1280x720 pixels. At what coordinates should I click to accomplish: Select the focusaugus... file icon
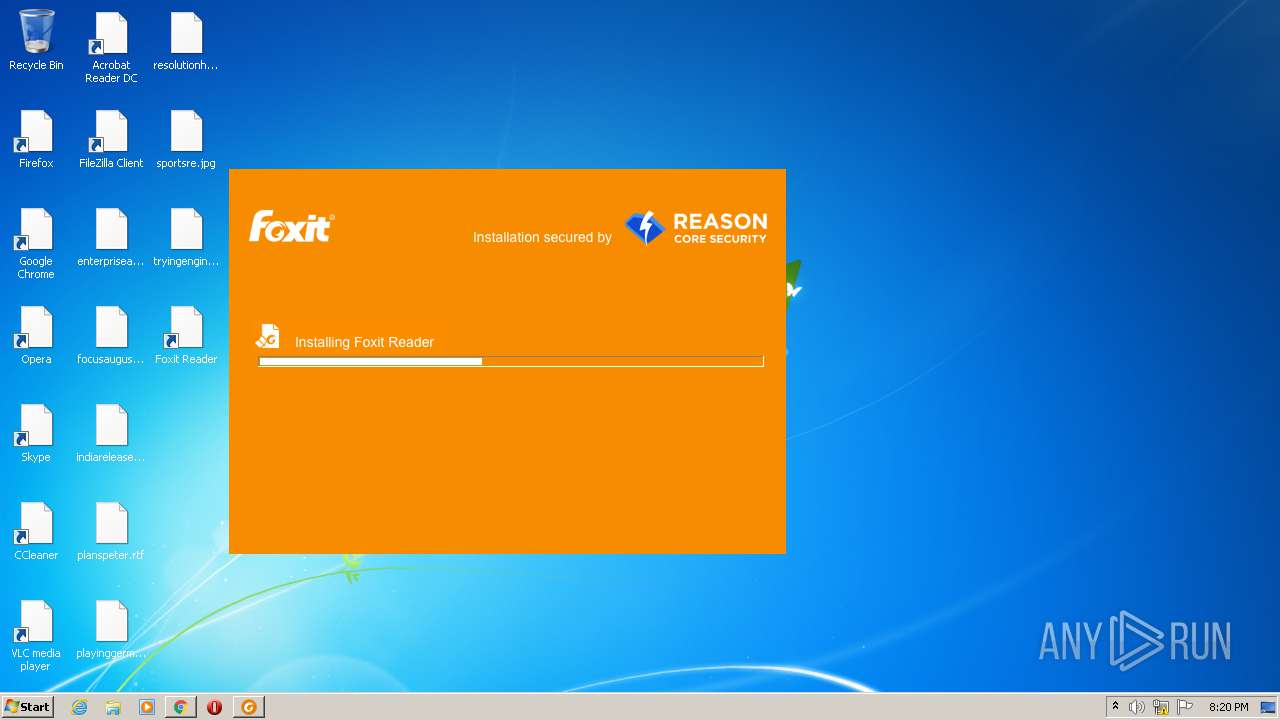pyautogui.click(x=111, y=335)
